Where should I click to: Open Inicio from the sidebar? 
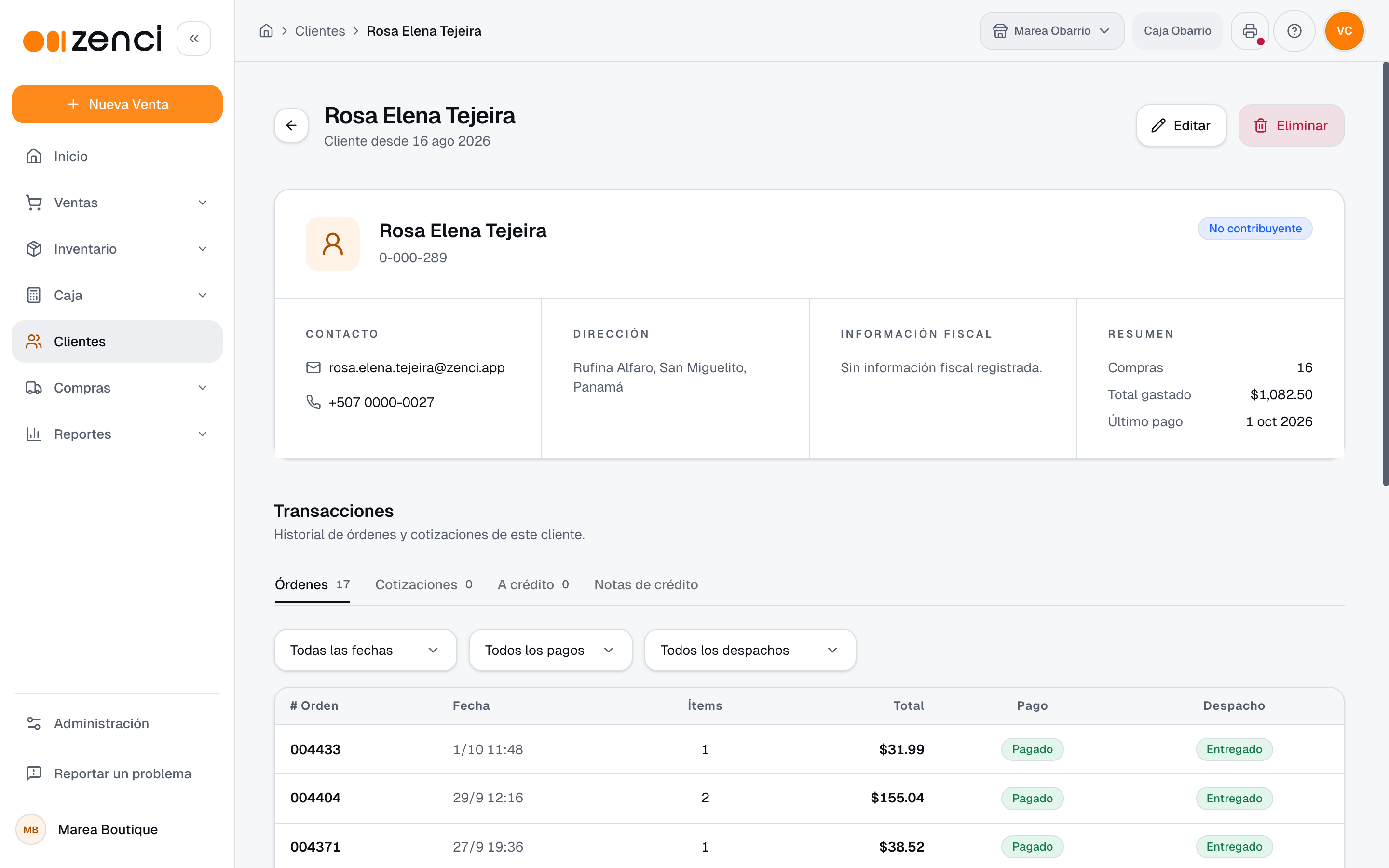coord(117,156)
